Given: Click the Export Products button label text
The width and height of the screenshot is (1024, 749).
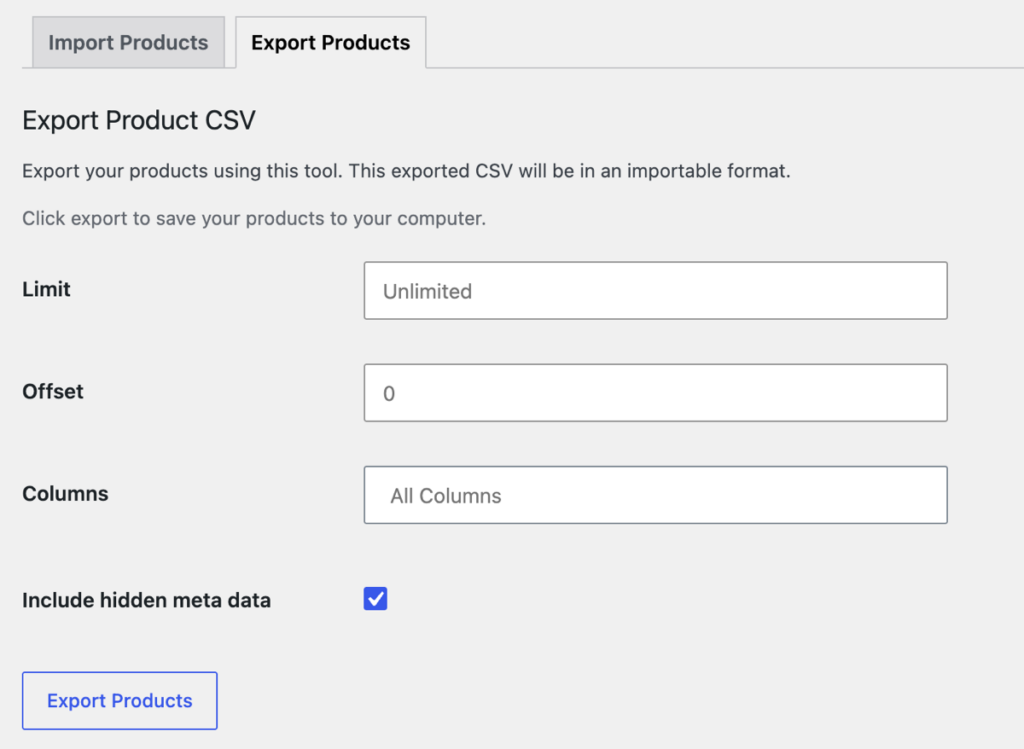Looking at the screenshot, I should [120, 701].
